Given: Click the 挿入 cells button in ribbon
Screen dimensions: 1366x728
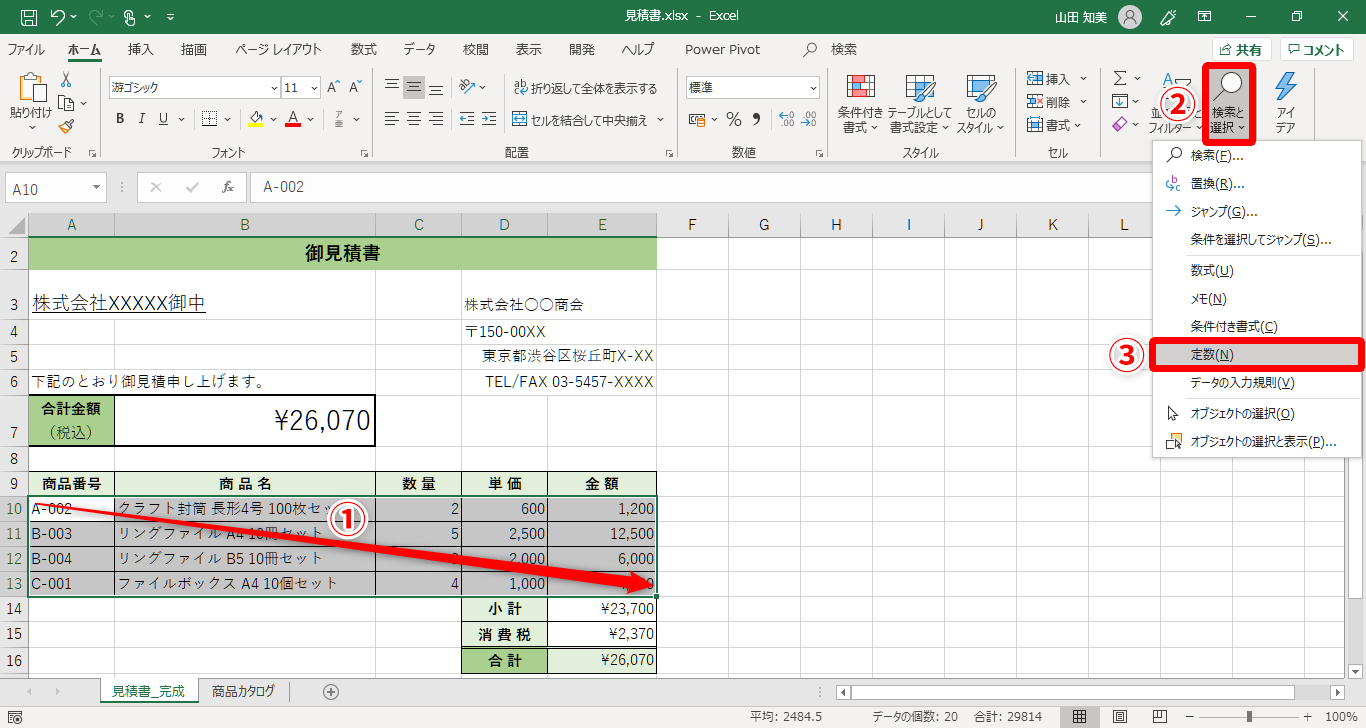Looking at the screenshot, I should tap(1050, 79).
